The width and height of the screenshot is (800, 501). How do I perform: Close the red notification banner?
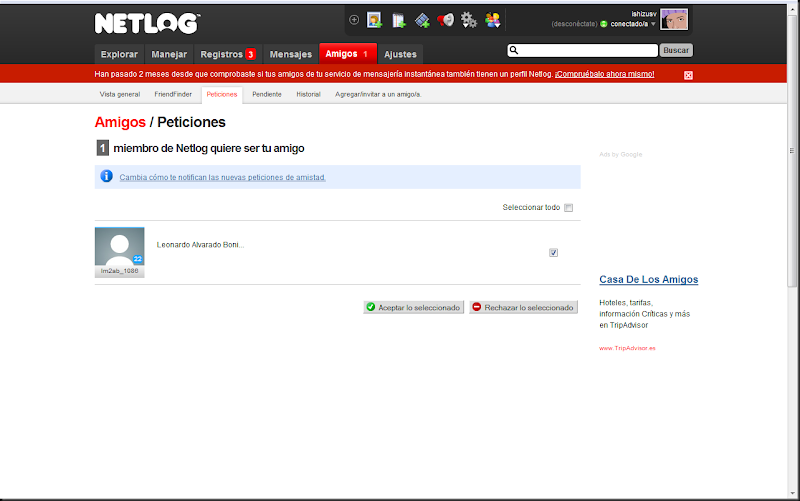coord(688,76)
